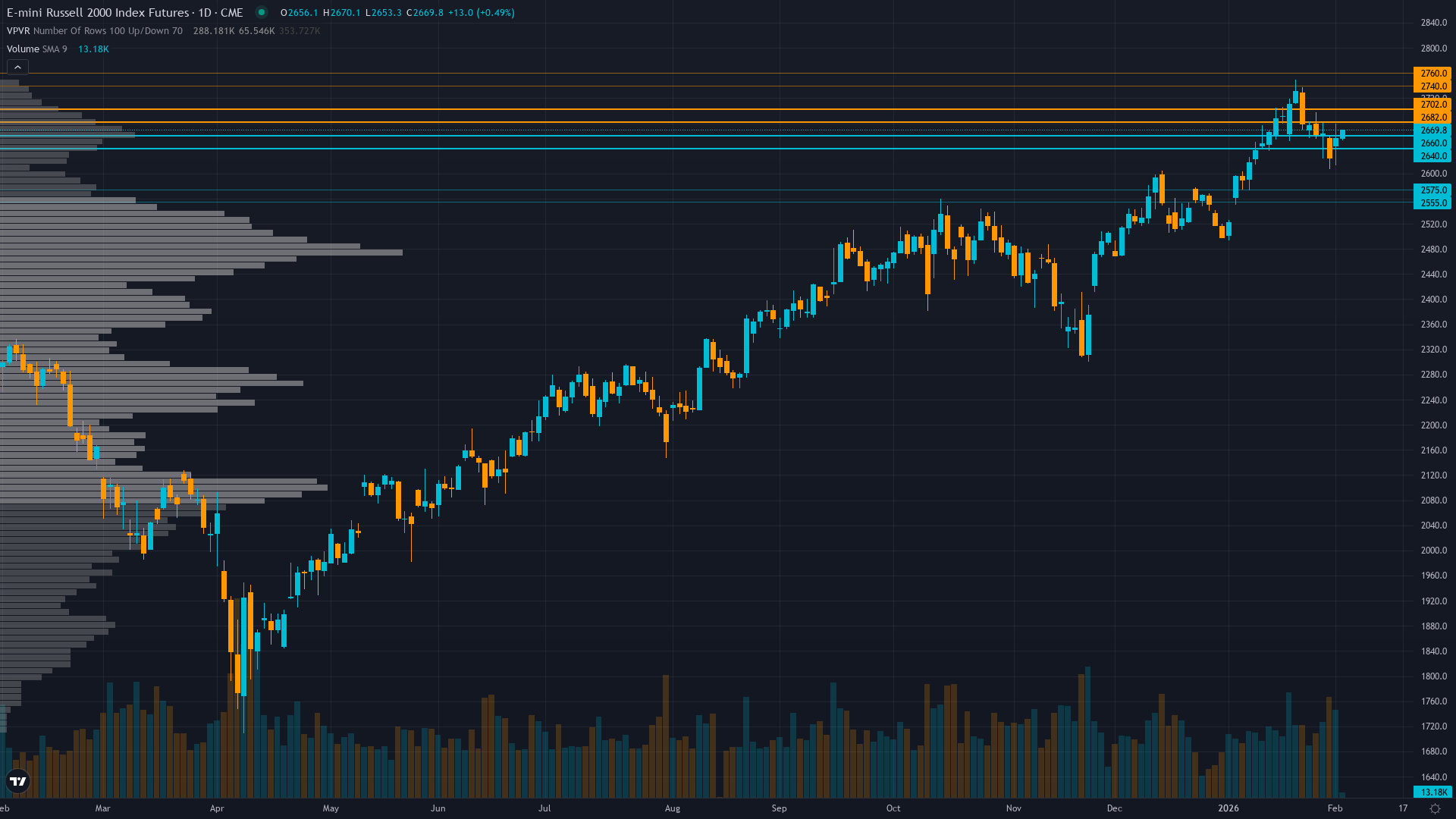Image resolution: width=1456 pixels, height=819 pixels.
Task: Select the Volume indicator label
Action: (x=22, y=49)
